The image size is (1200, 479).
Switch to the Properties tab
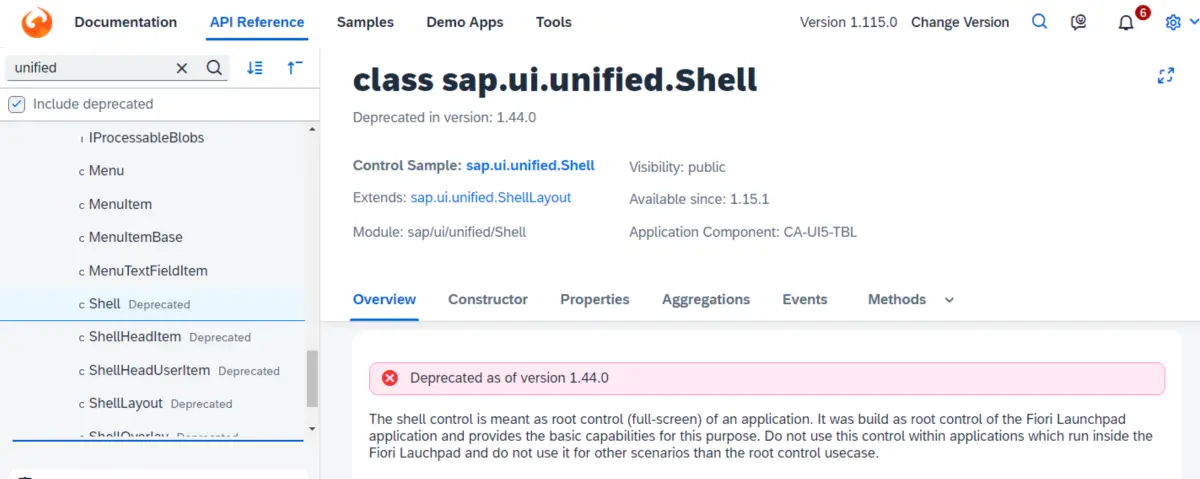click(594, 299)
